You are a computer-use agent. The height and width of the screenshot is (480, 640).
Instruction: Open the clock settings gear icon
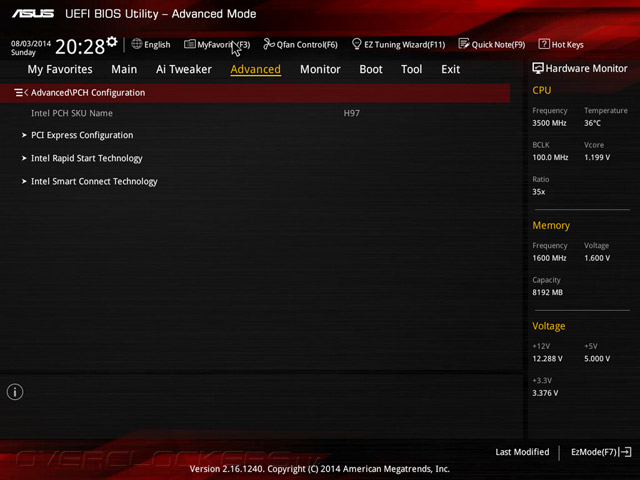pos(112,42)
